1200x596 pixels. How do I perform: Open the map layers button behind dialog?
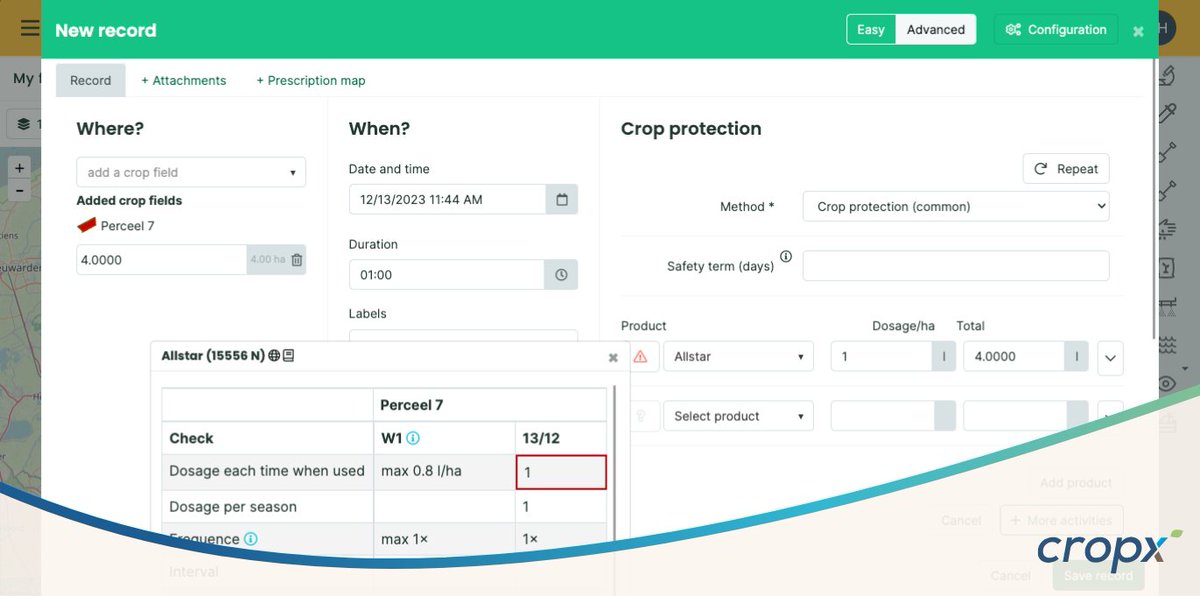tap(25, 124)
